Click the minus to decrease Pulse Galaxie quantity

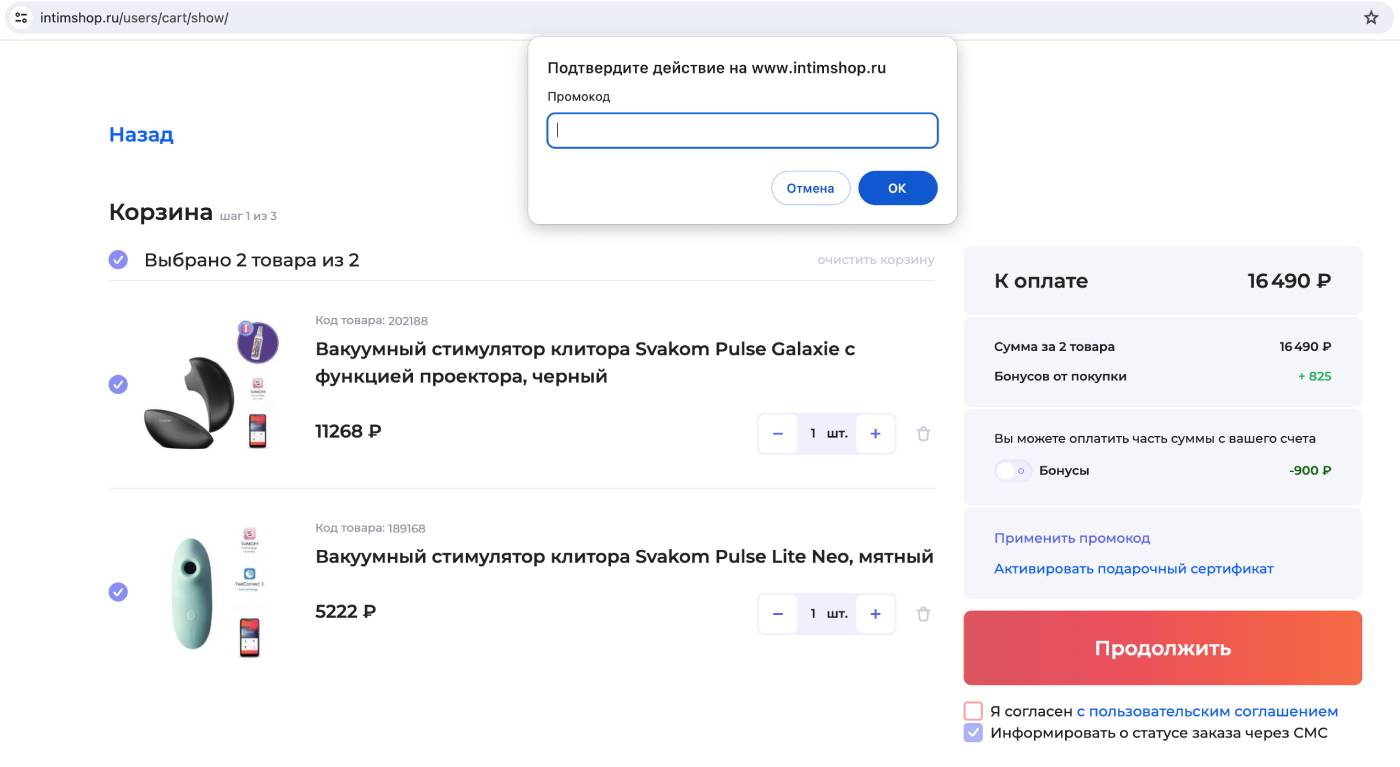[778, 433]
